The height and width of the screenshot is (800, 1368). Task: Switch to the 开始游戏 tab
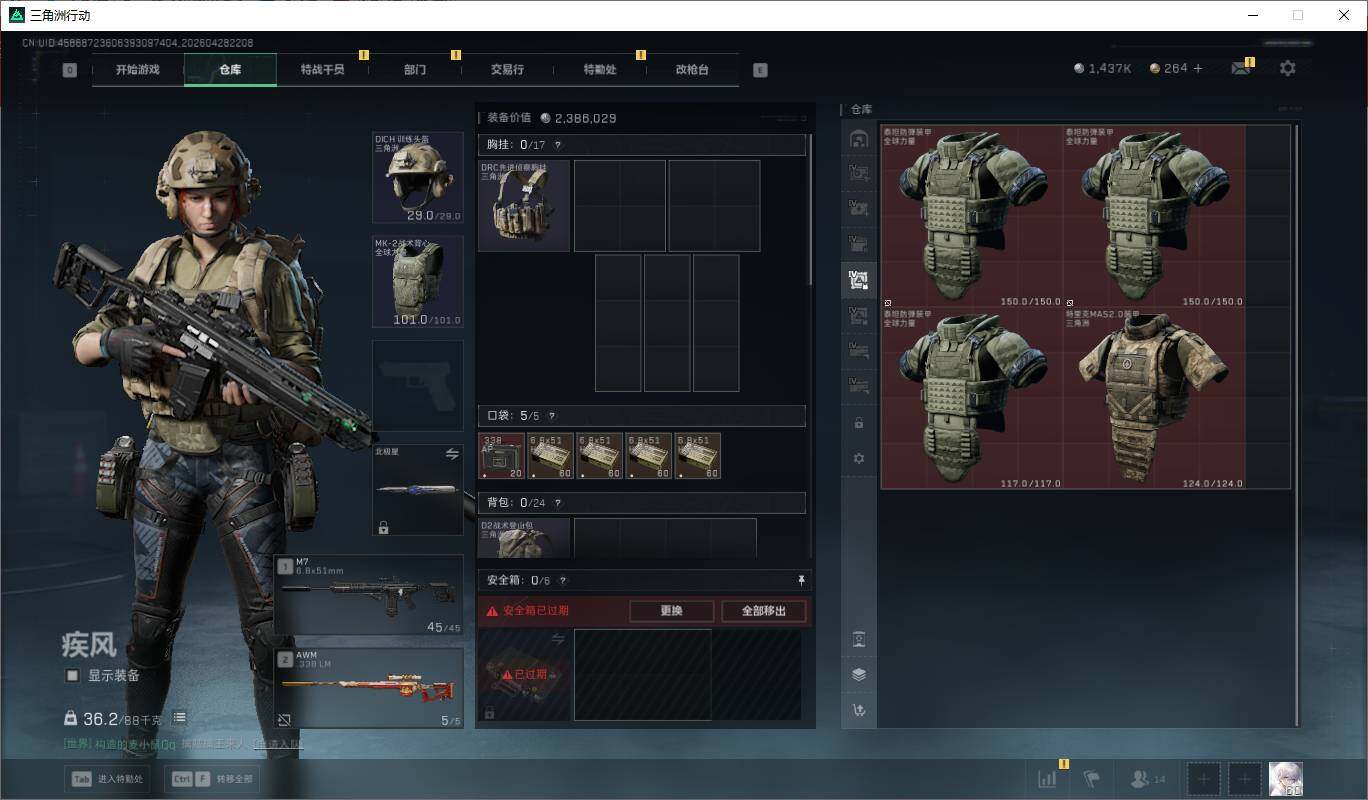point(137,70)
